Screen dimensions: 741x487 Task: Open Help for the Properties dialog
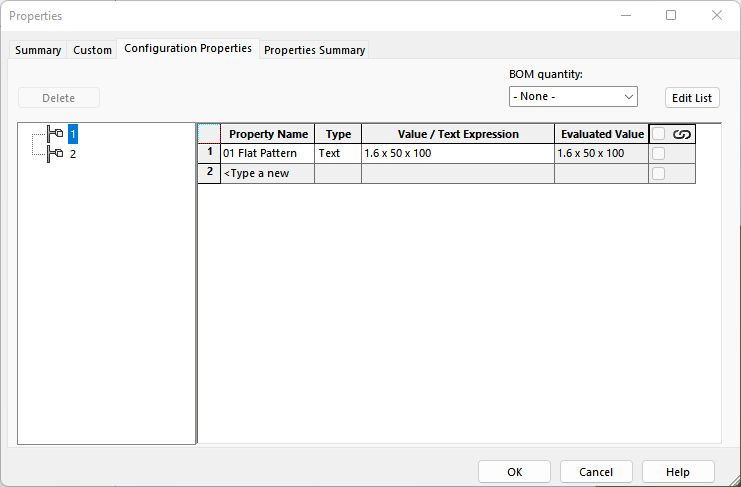point(678,472)
